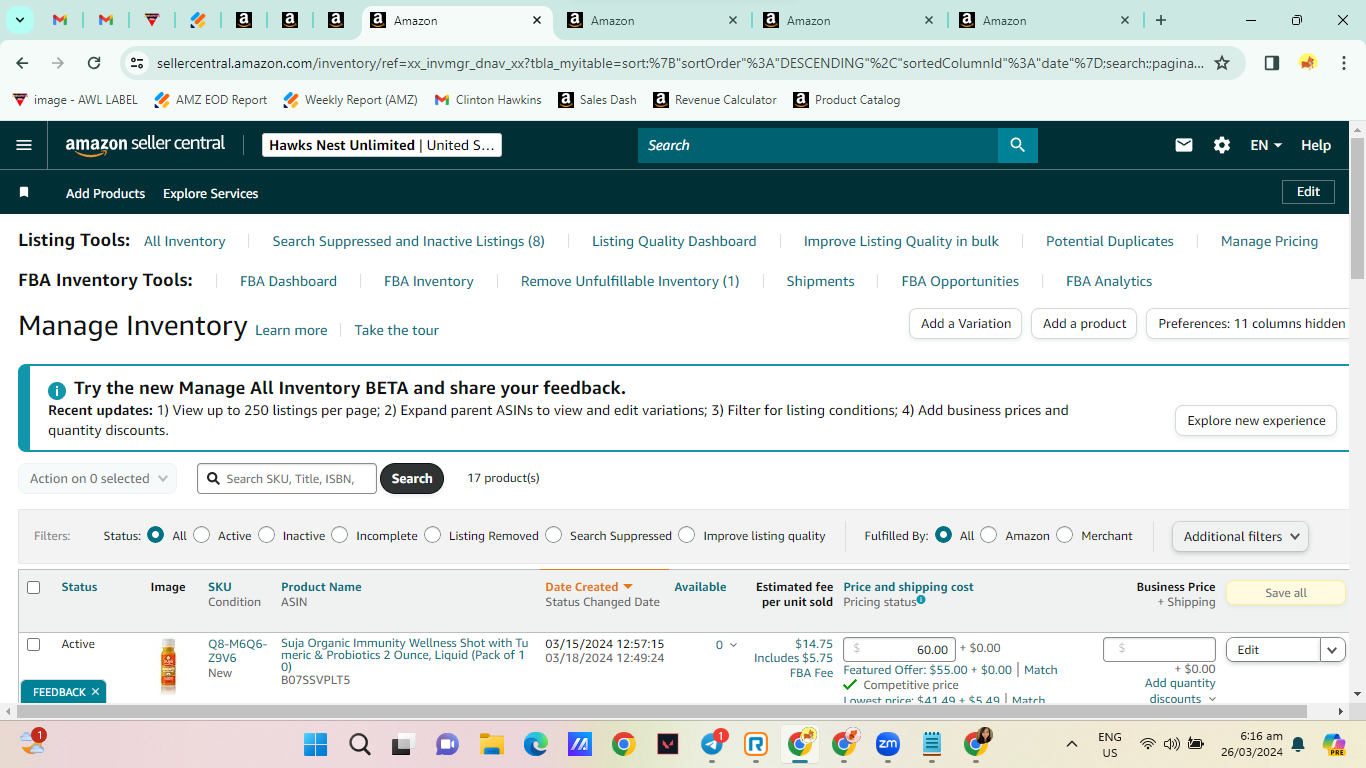Open the Chrome tab search chevron
Image resolution: width=1366 pixels, height=768 pixels.
(x=19, y=20)
